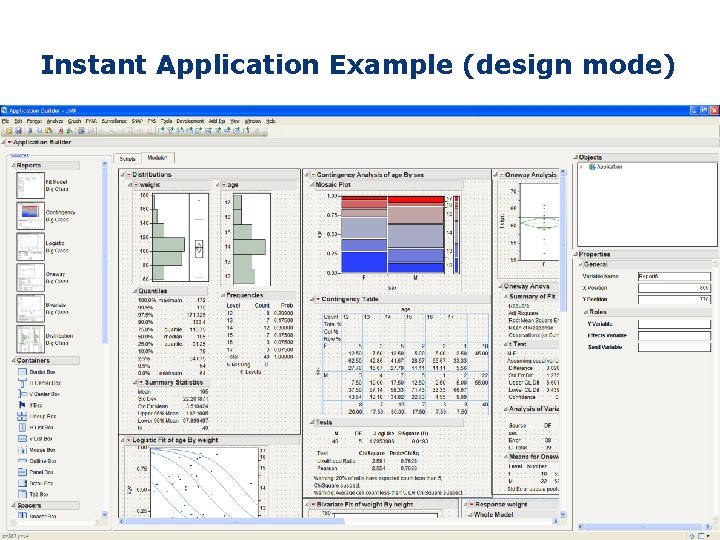
Task: Open the File menu
Action: click(x=6, y=121)
